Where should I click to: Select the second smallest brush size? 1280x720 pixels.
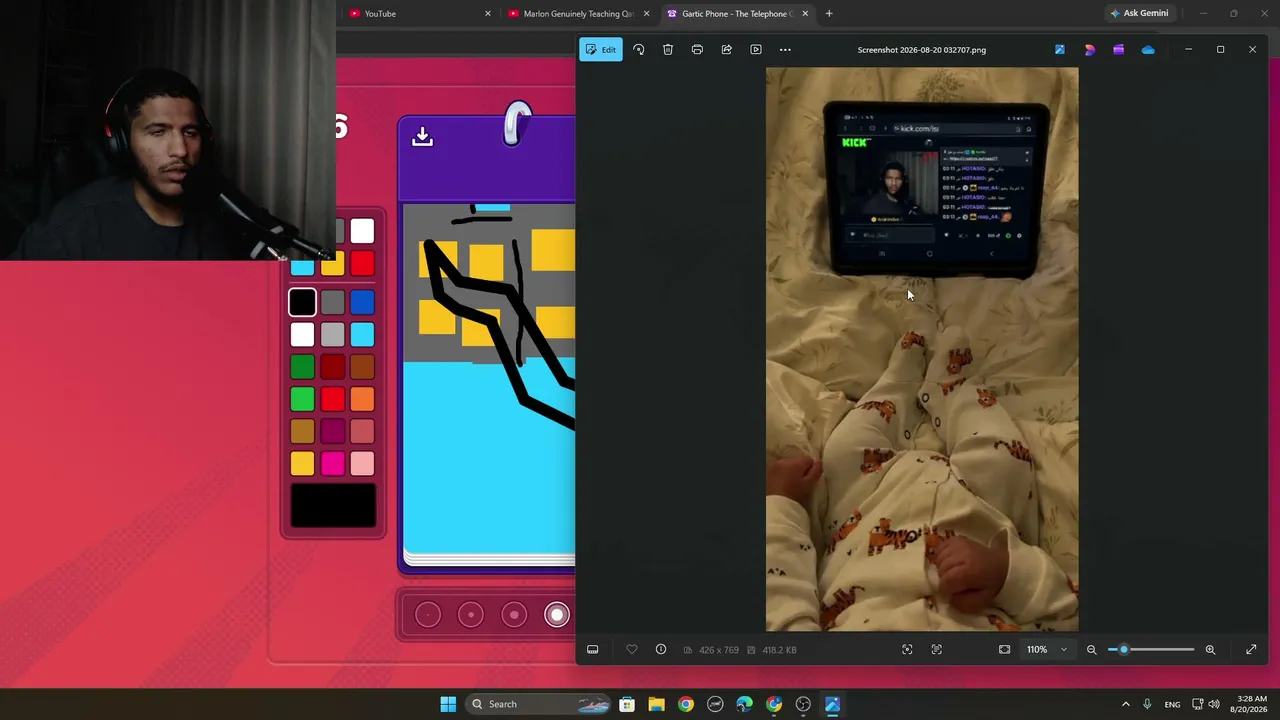[470, 615]
